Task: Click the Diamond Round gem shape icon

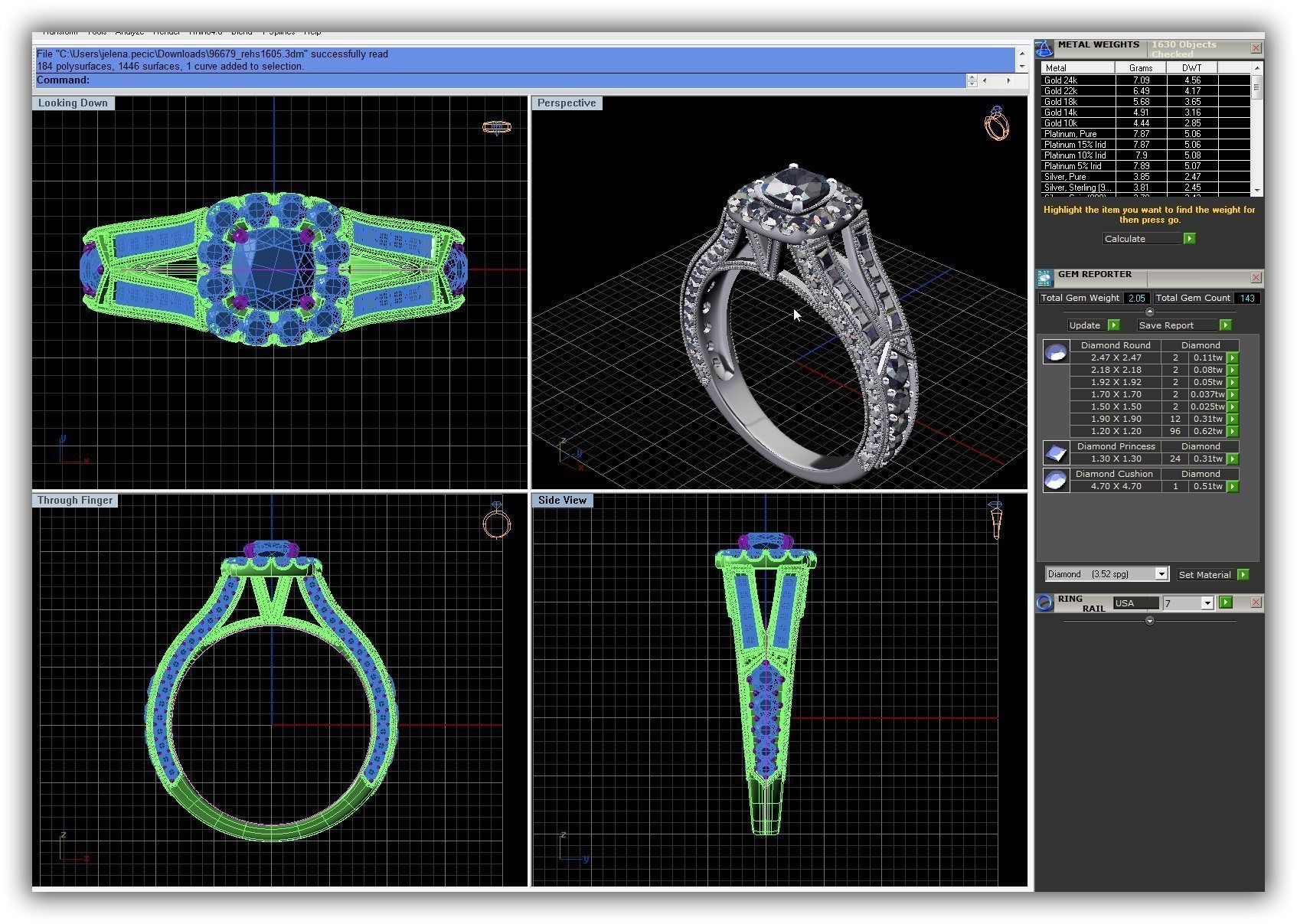Action: pos(1056,352)
